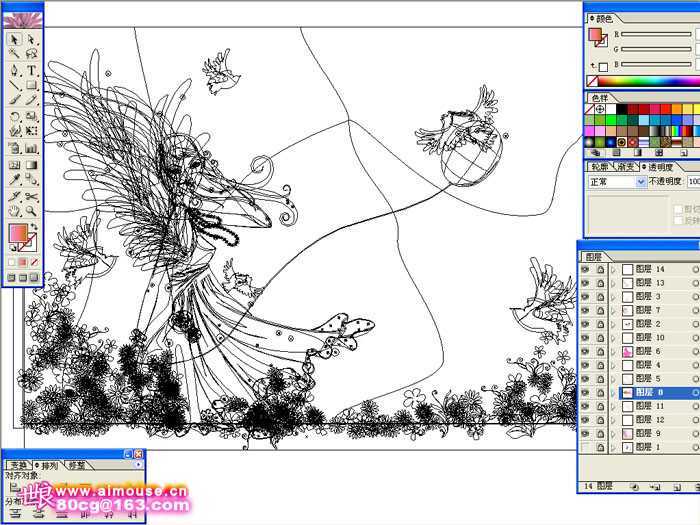Switch to the 轮廓 tab
The width and height of the screenshot is (700, 525).
pyautogui.click(x=600, y=167)
